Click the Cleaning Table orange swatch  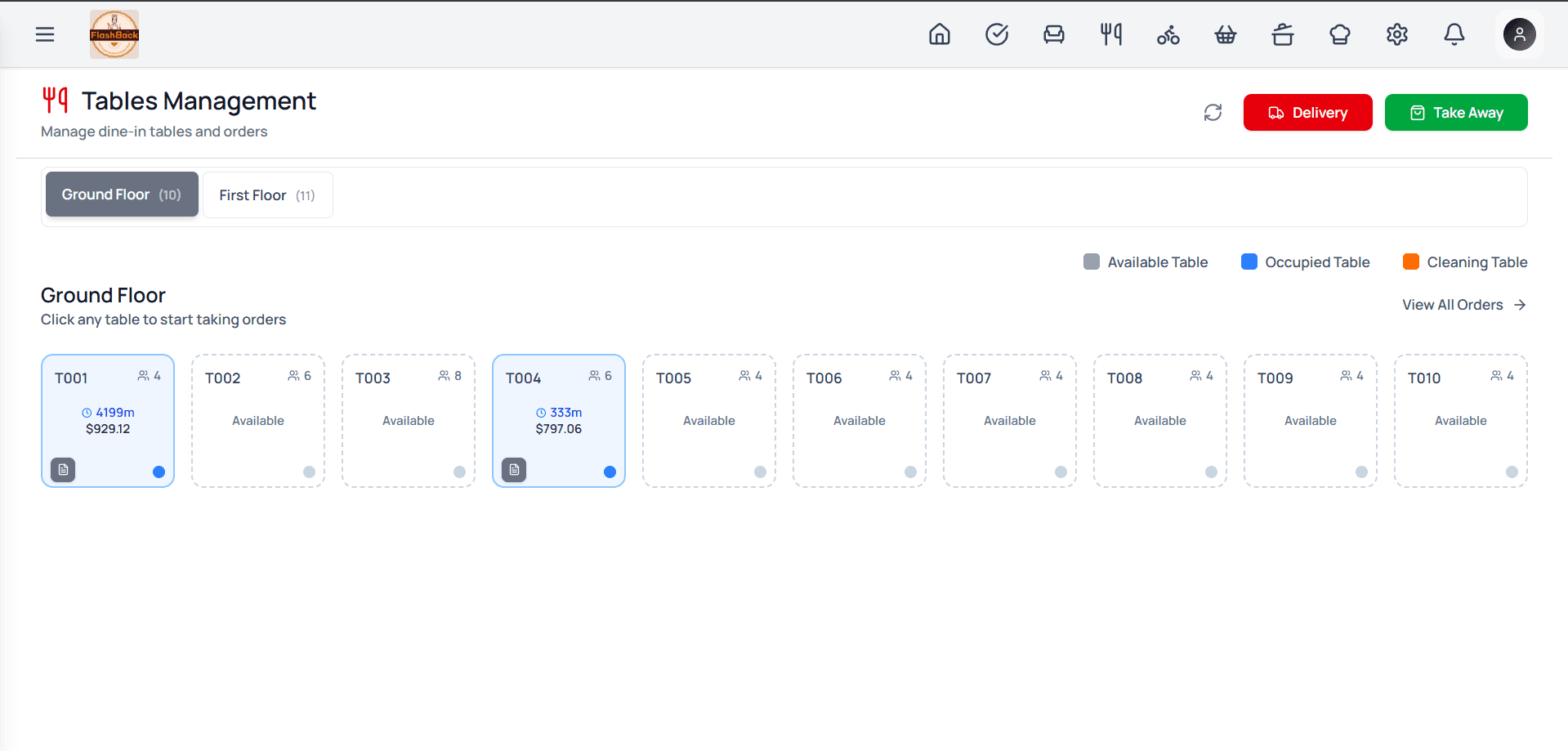[1411, 262]
